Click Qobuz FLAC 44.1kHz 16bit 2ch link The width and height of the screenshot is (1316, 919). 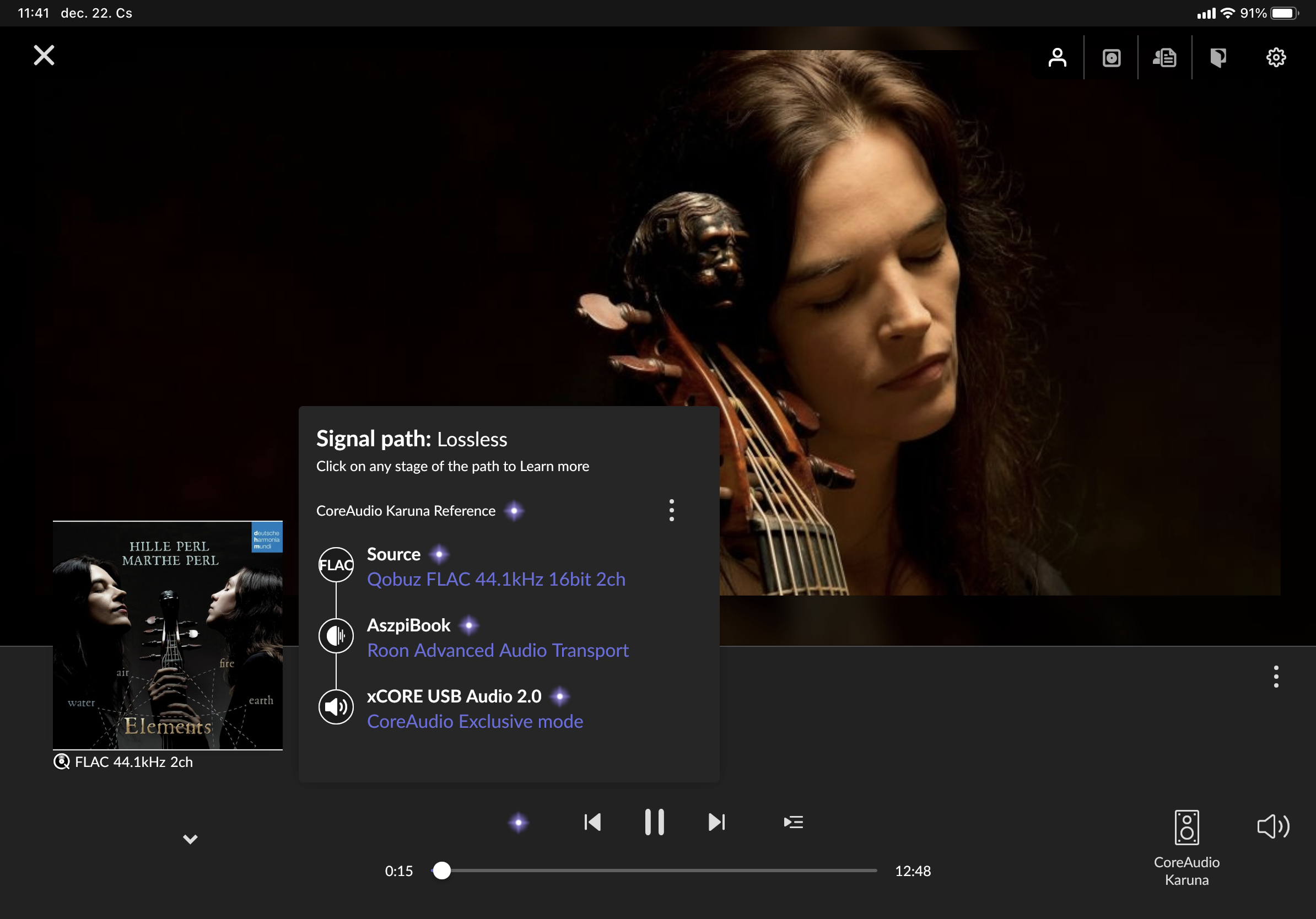click(496, 579)
